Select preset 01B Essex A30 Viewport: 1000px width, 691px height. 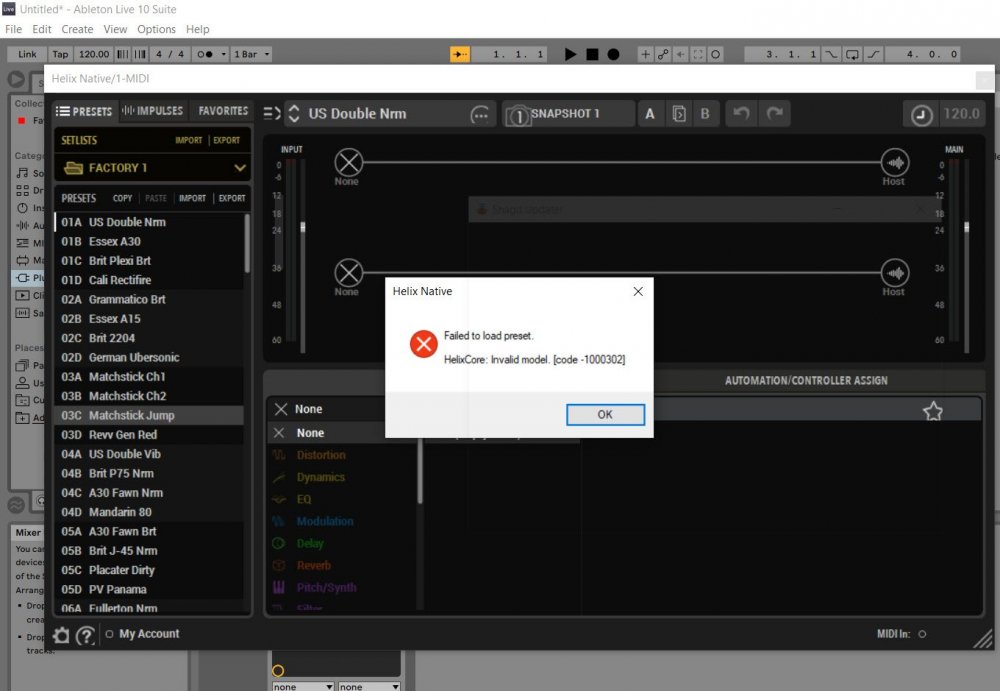149,242
